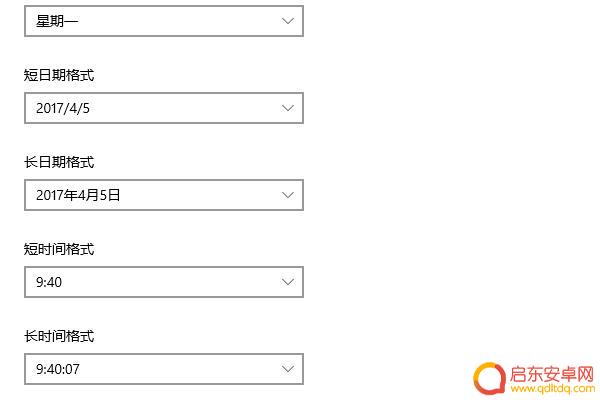
Task: Open the 星期一 weekday dropdown
Action: 164,21
